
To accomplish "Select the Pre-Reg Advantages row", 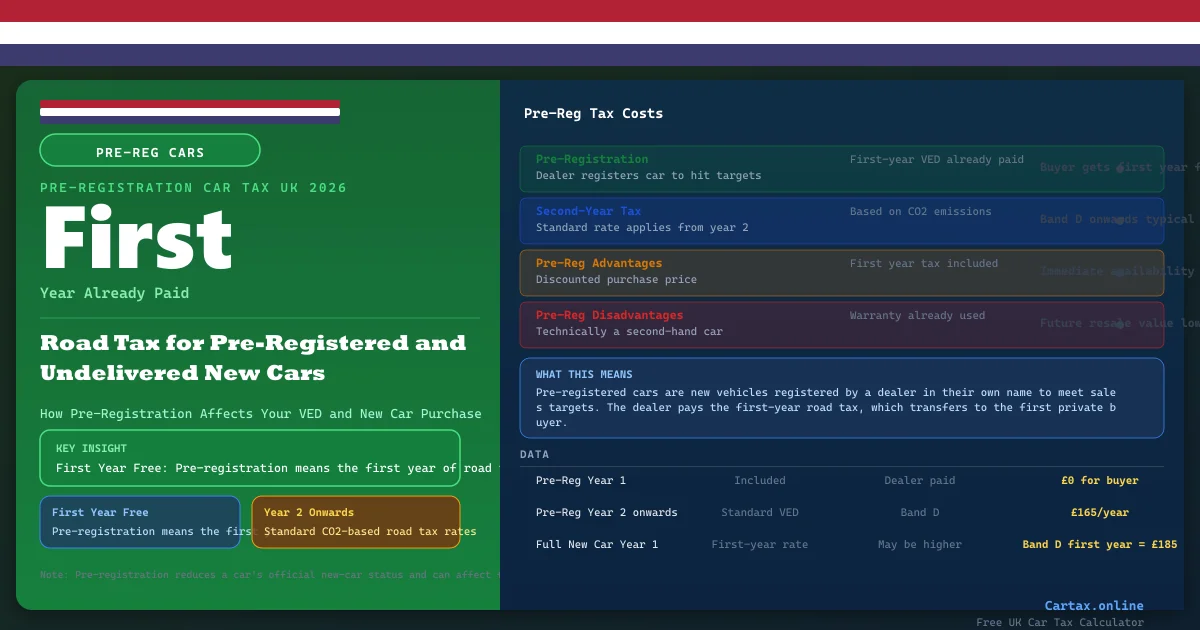I will pos(841,272).
